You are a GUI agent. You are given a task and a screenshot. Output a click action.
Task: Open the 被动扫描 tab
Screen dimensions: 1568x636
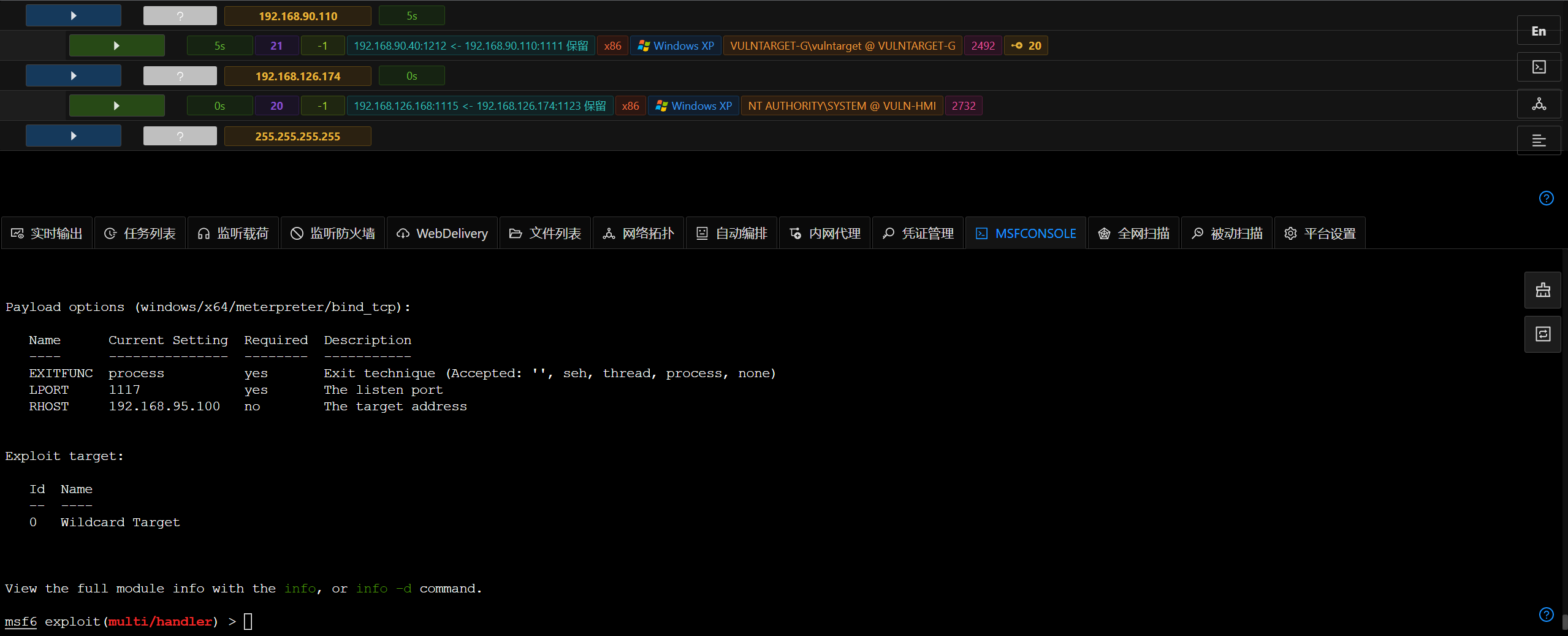click(x=1227, y=234)
